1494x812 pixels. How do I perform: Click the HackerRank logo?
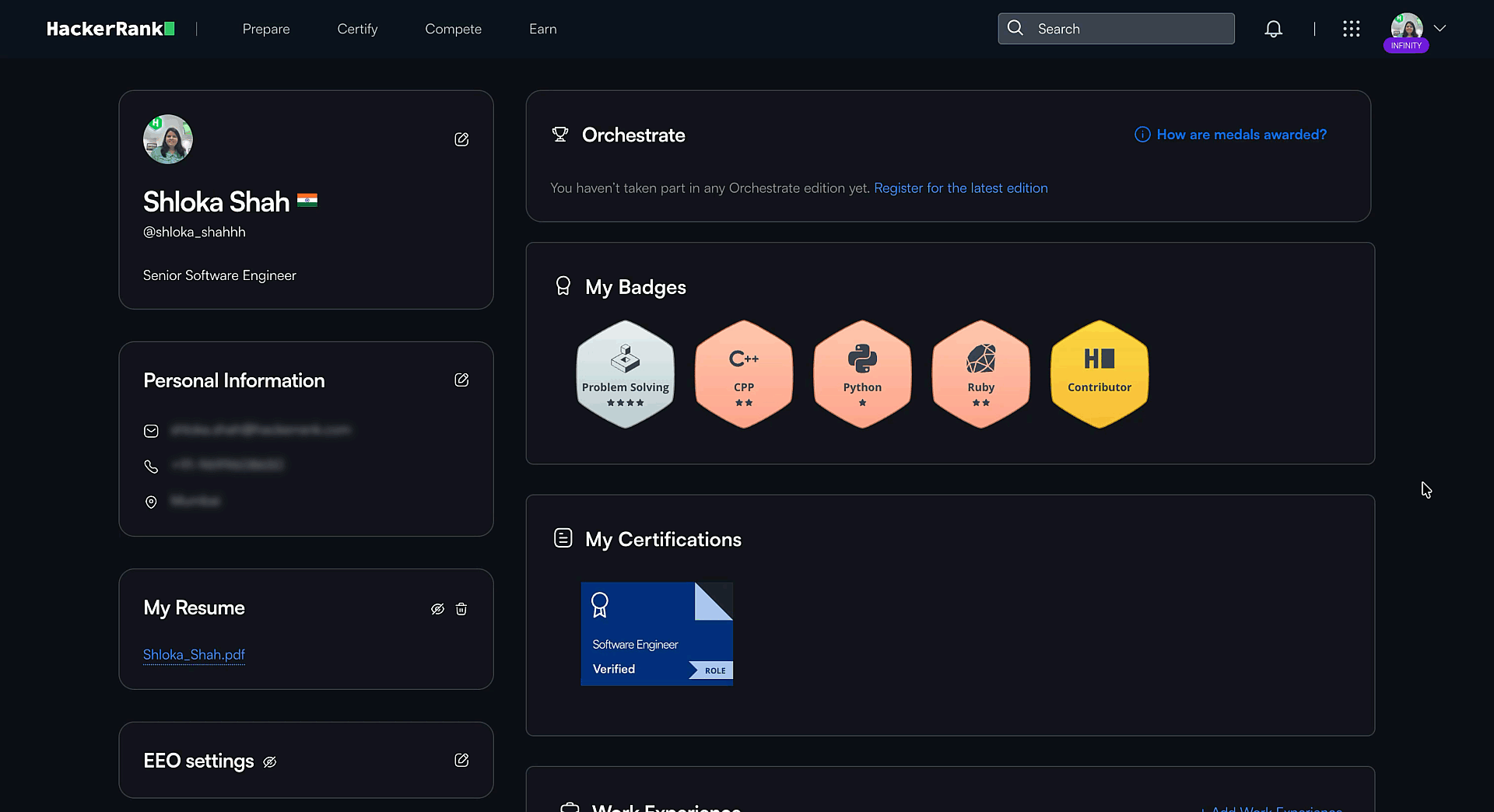(x=110, y=29)
